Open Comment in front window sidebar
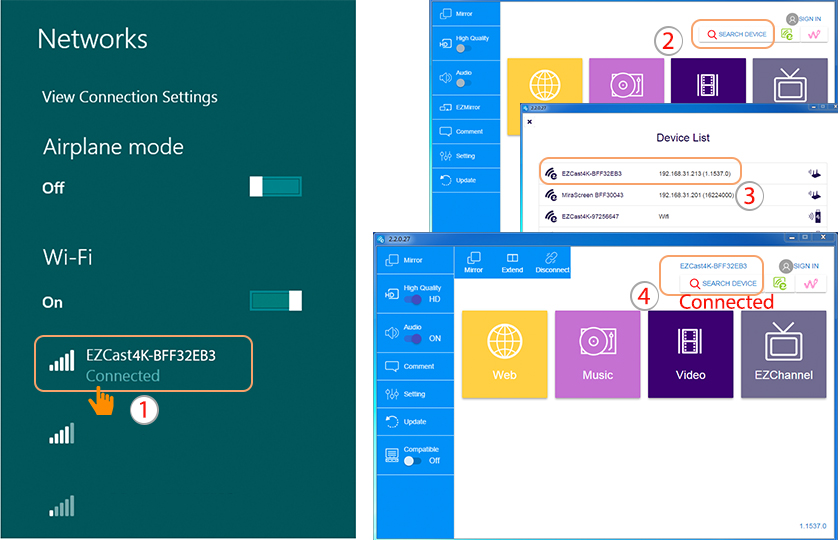The image size is (838, 540). (x=415, y=366)
